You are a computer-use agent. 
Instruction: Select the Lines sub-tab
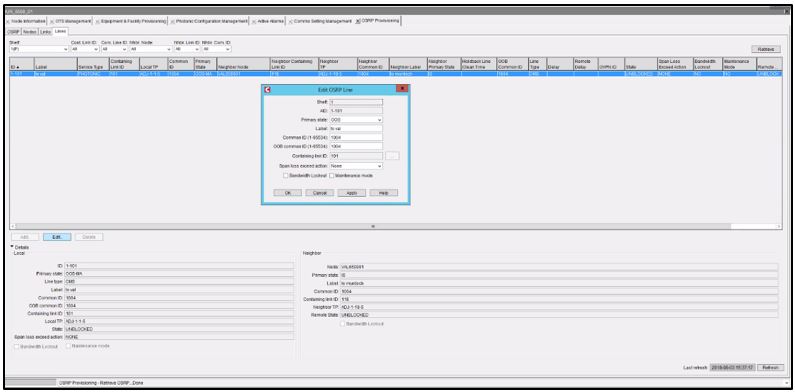[x=60, y=31]
